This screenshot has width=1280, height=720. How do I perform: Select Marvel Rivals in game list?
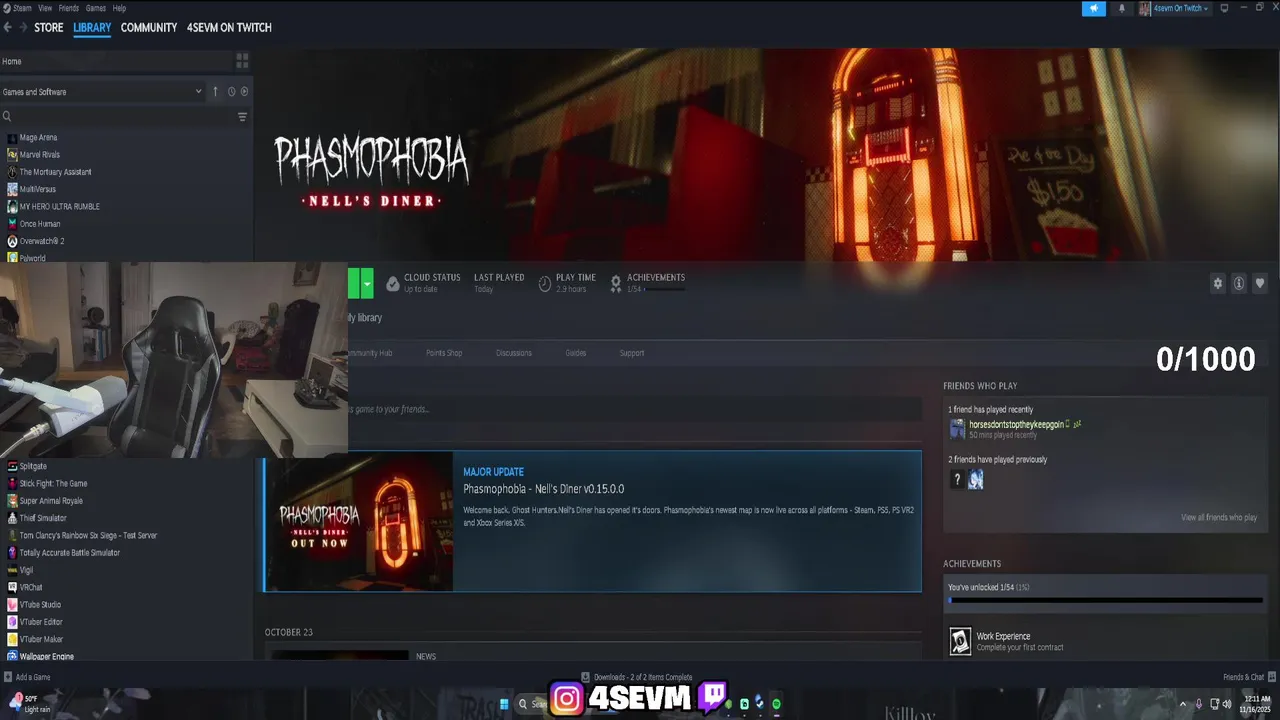coord(40,154)
